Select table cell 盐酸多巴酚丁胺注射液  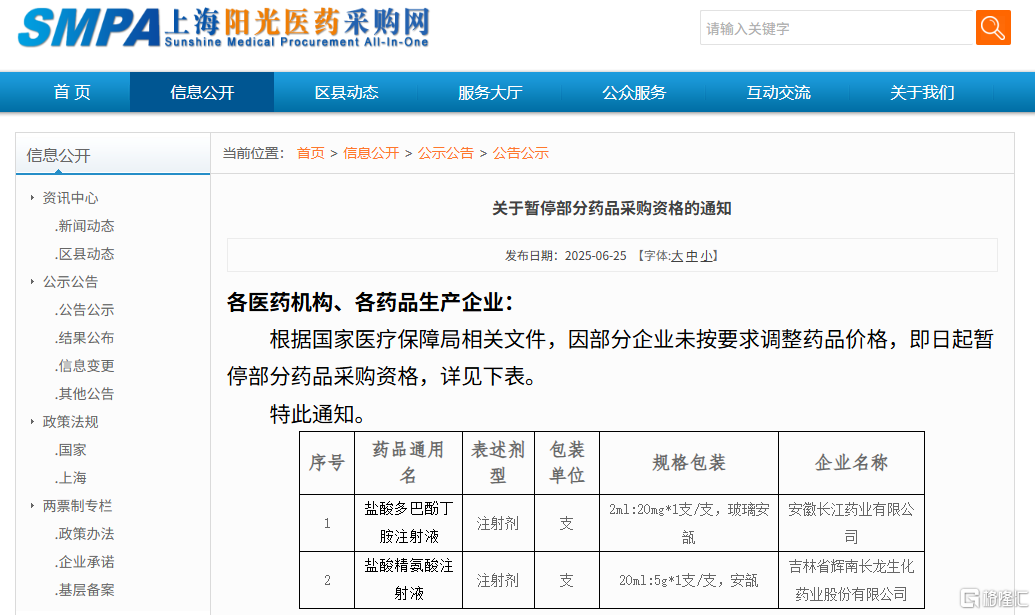point(409,523)
